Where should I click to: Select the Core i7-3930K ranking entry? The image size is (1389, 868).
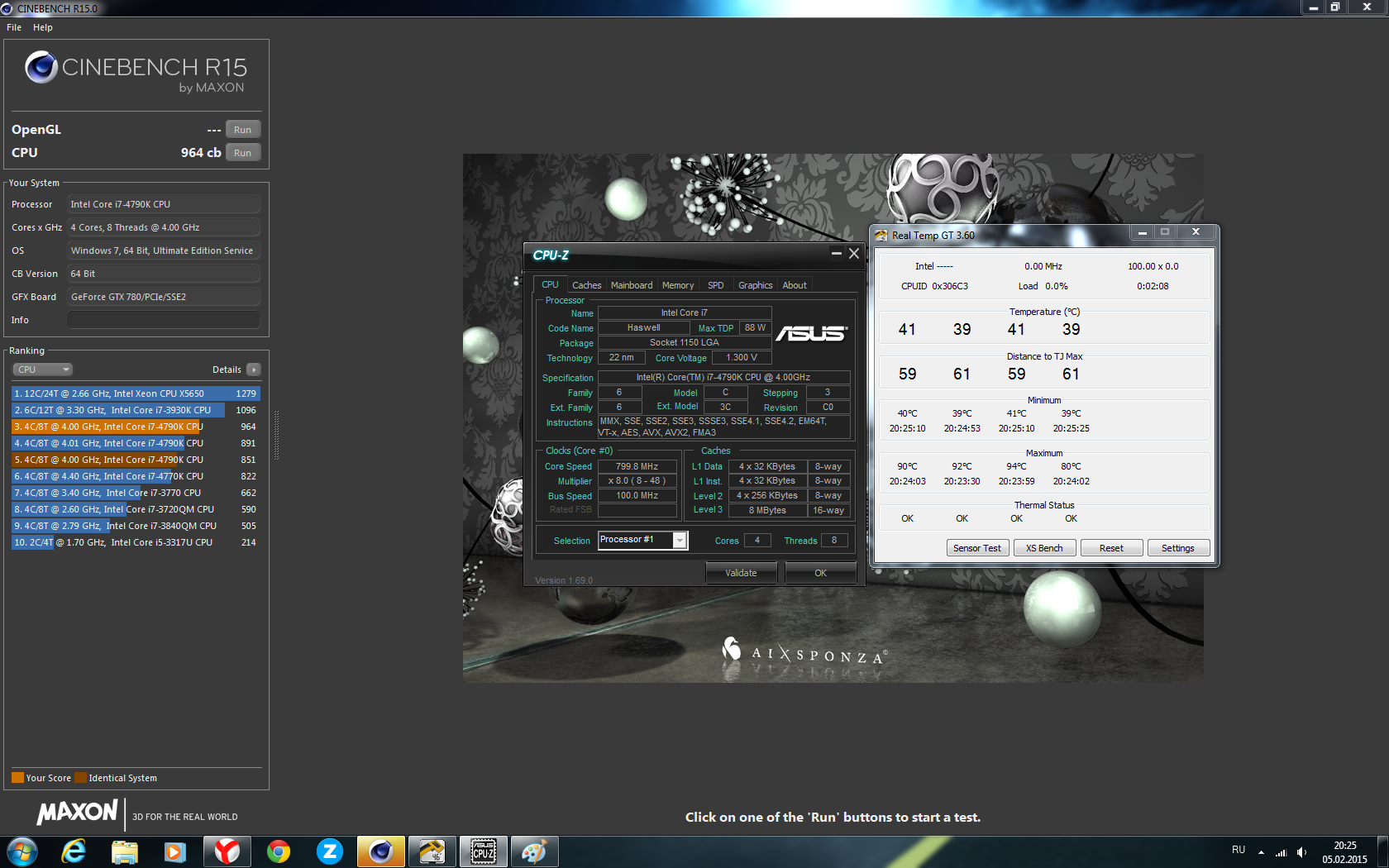(x=136, y=410)
